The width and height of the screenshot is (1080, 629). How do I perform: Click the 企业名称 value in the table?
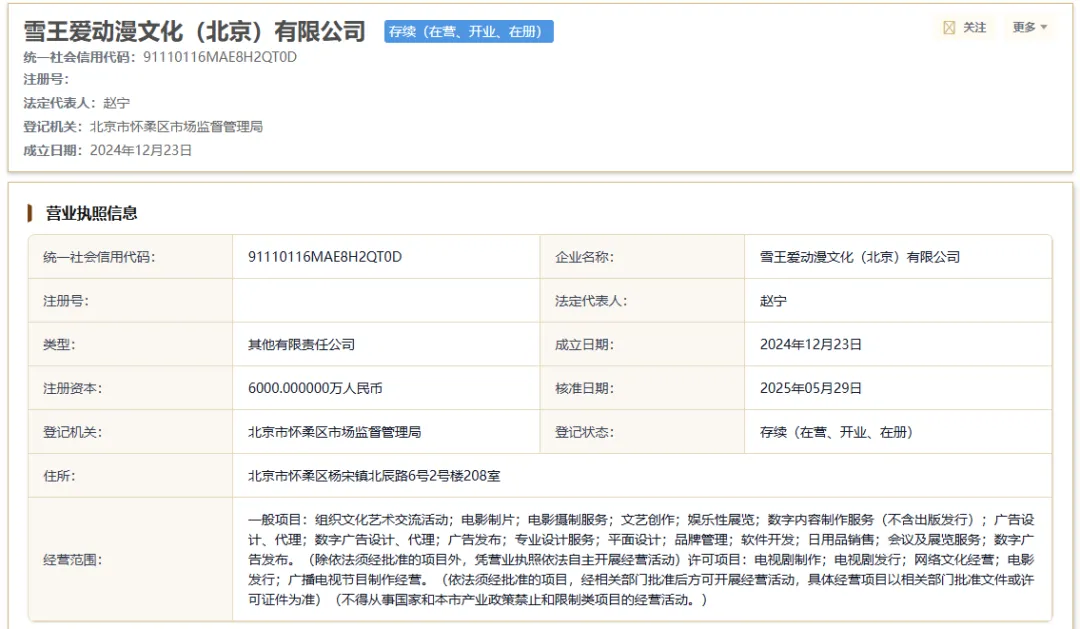tap(860, 257)
